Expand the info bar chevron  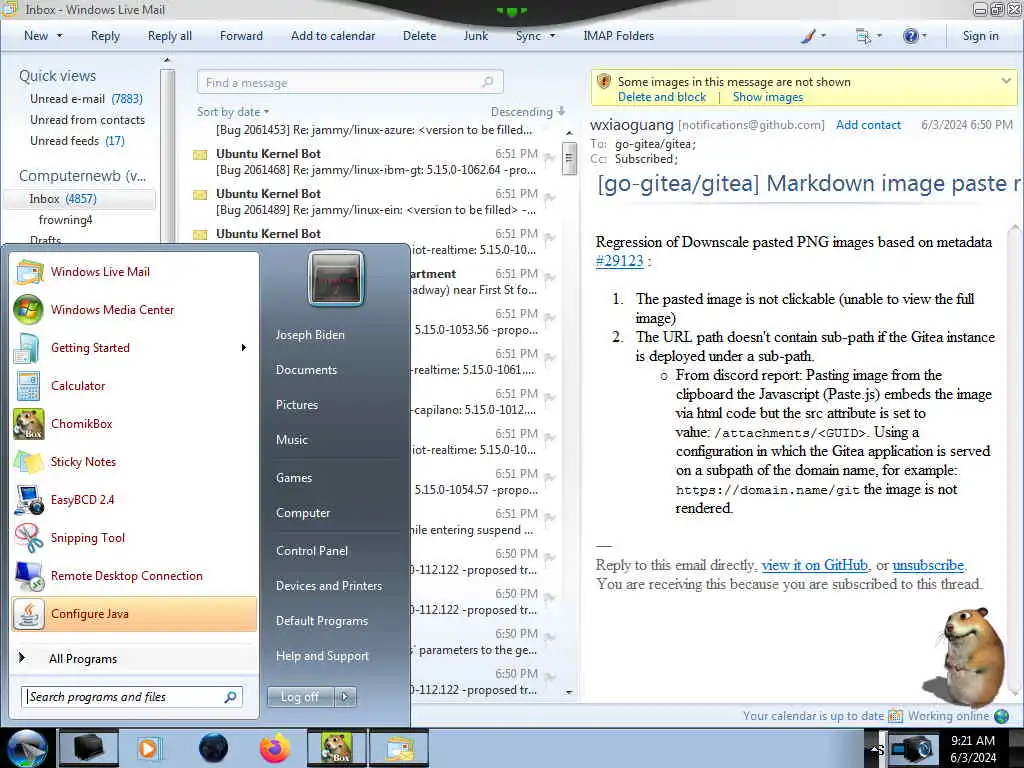pos(1006,81)
